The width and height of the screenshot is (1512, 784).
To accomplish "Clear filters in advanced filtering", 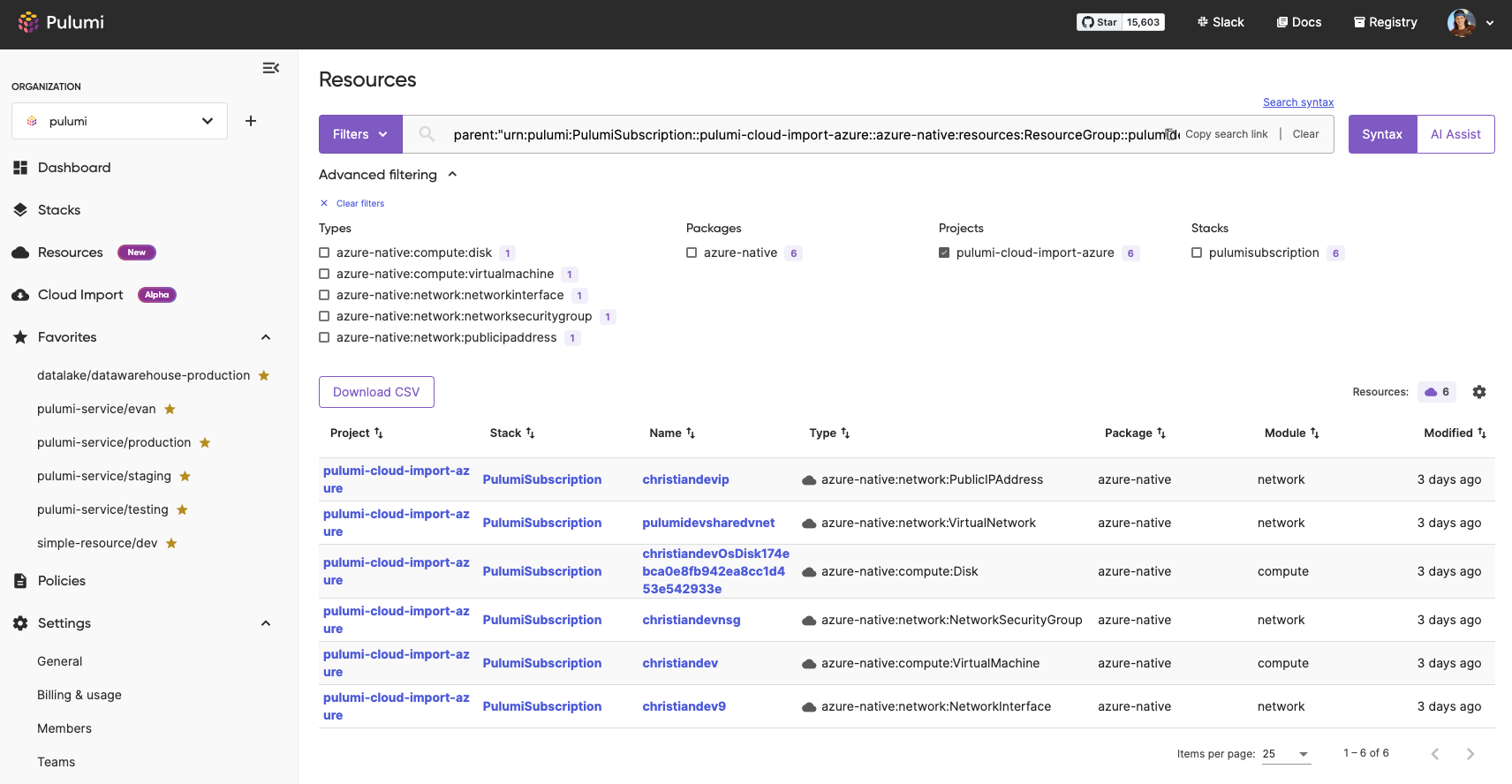I will point(352,203).
